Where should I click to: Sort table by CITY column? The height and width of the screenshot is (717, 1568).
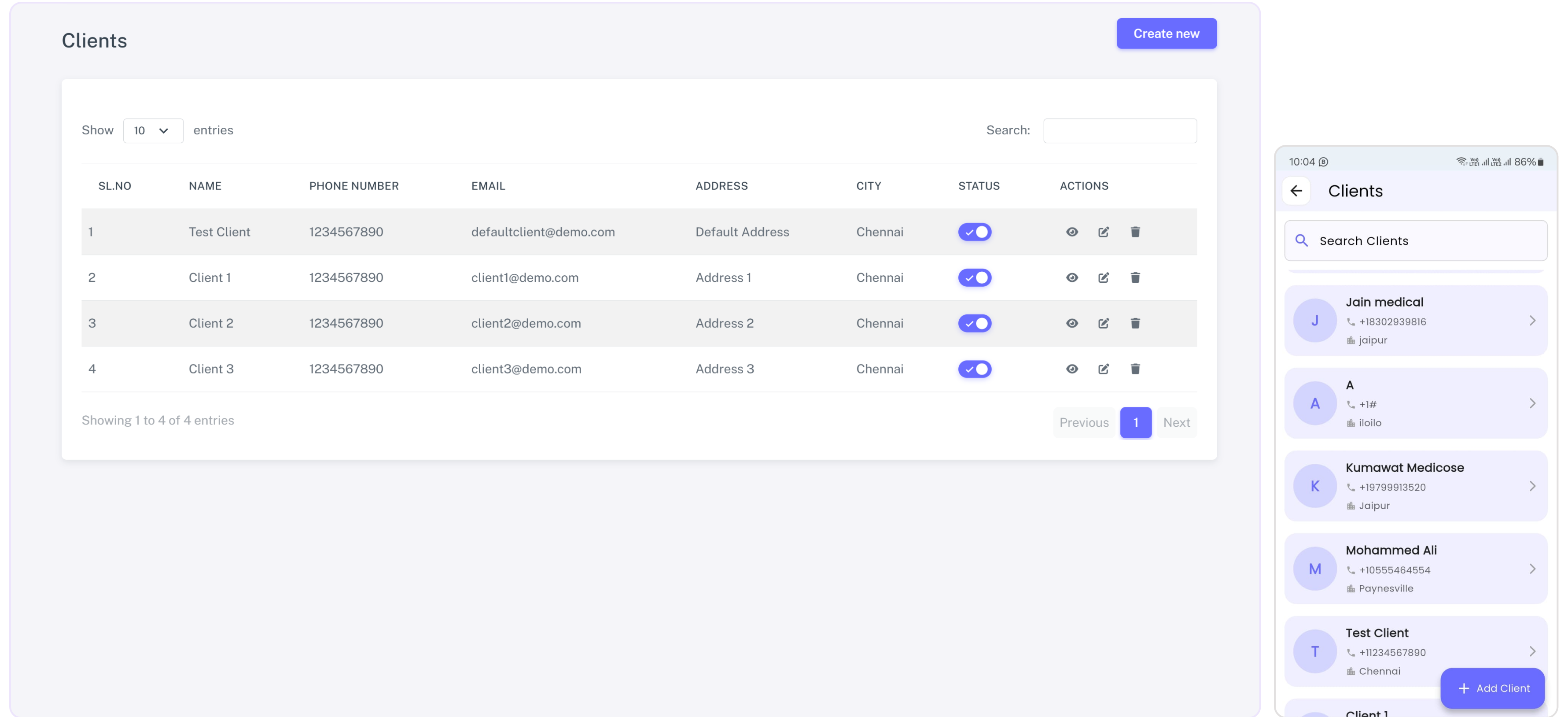pos(868,186)
